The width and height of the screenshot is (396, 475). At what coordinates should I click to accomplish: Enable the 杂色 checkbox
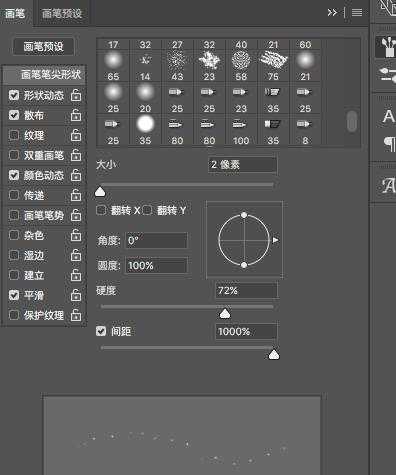pyautogui.click(x=14, y=235)
